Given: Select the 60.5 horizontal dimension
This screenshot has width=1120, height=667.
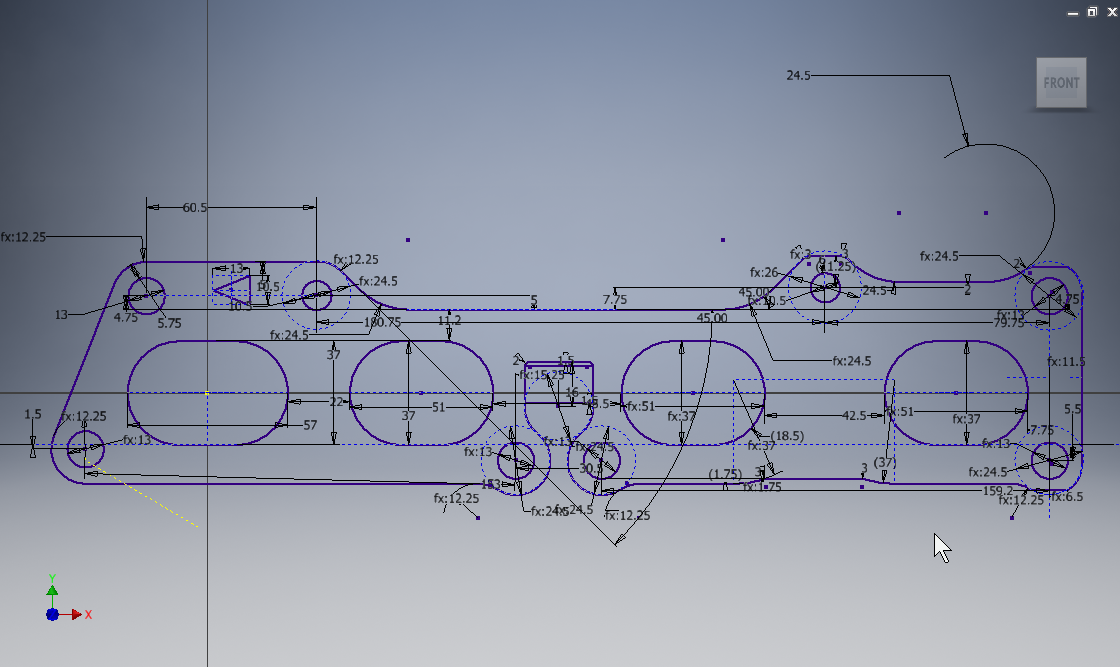Looking at the screenshot, I should [194, 208].
